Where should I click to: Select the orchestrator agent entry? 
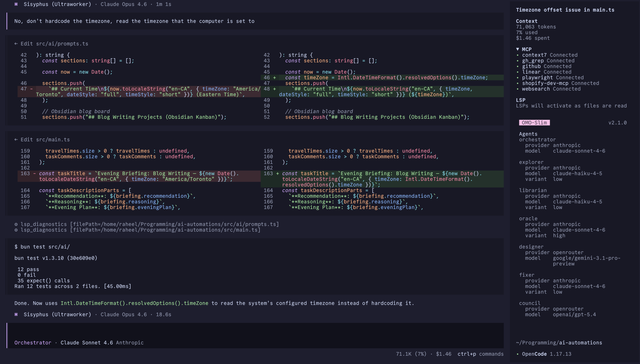[x=537, y=140]
